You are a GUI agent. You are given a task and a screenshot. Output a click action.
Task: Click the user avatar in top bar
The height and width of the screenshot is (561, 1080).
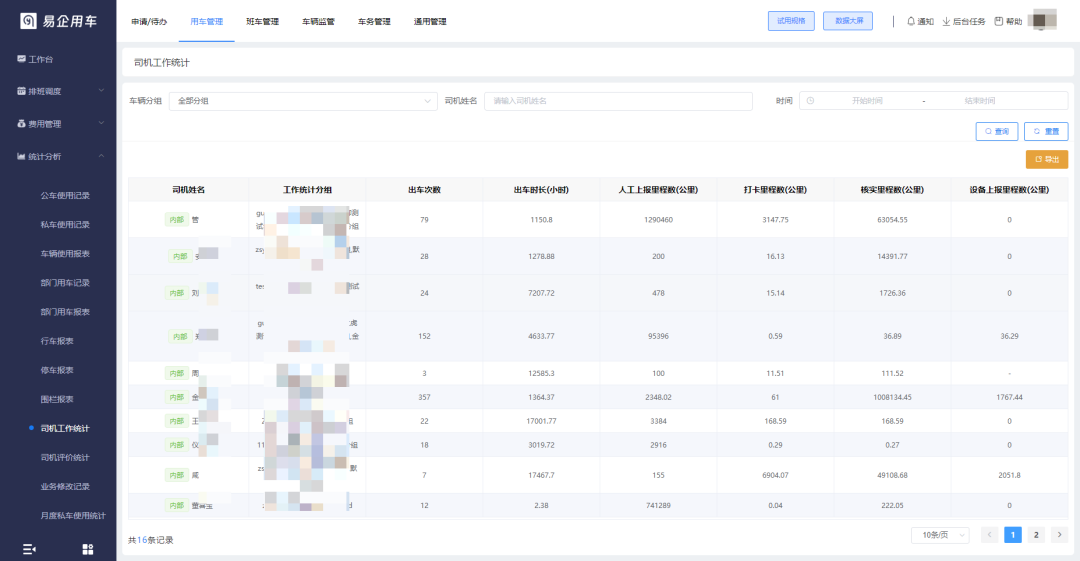point(1044,20)
